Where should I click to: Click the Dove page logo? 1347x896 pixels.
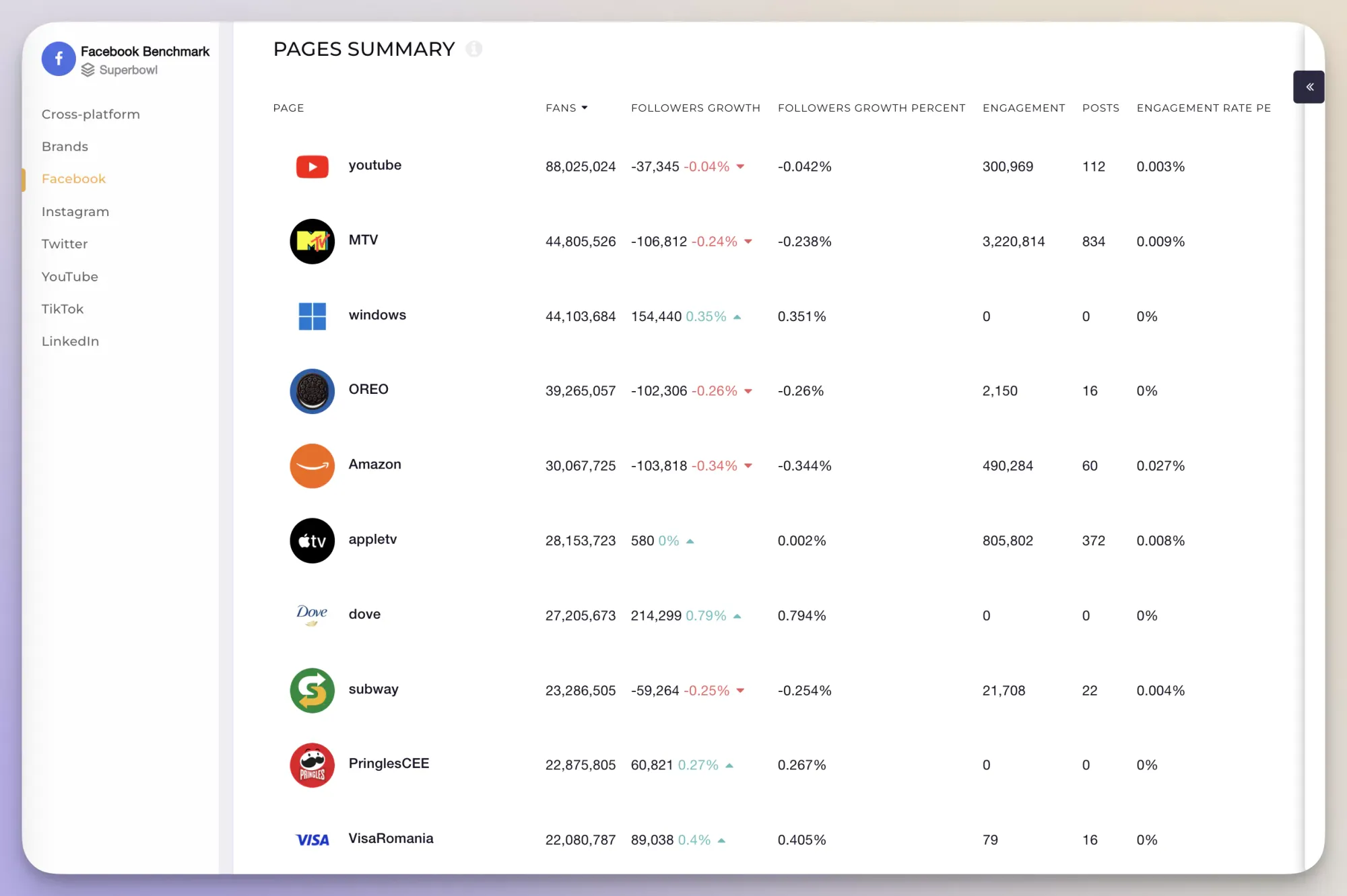pos(312,615)
